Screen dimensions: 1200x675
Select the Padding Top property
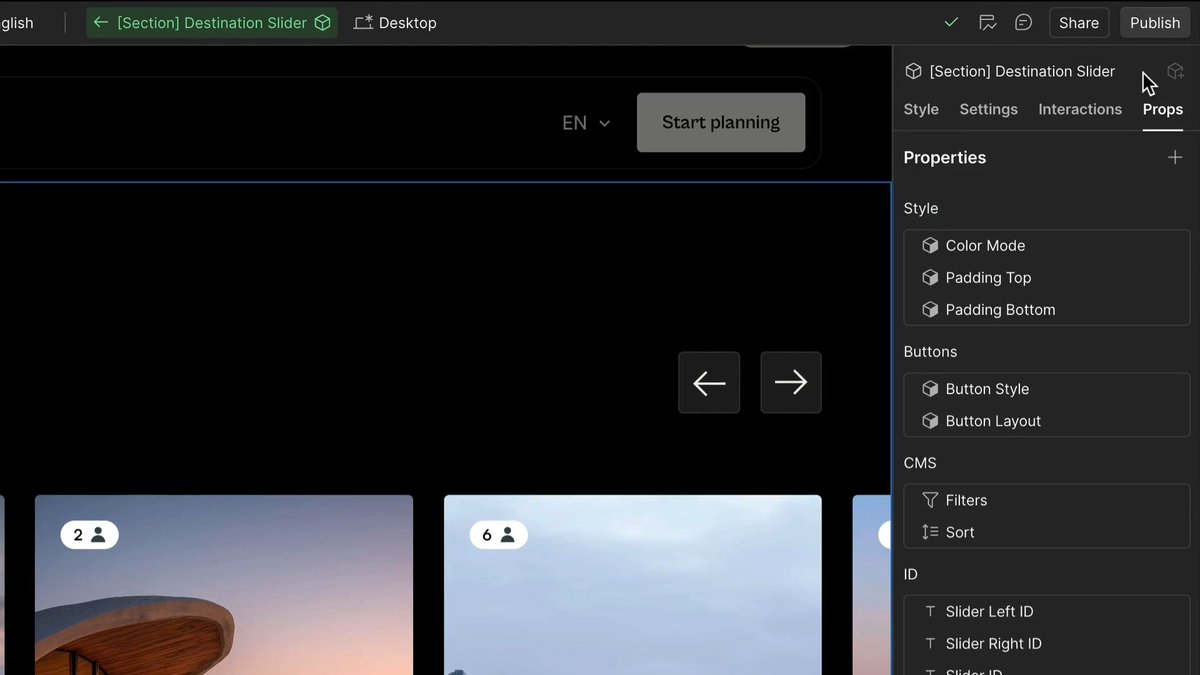click(x=1047, y=277)
